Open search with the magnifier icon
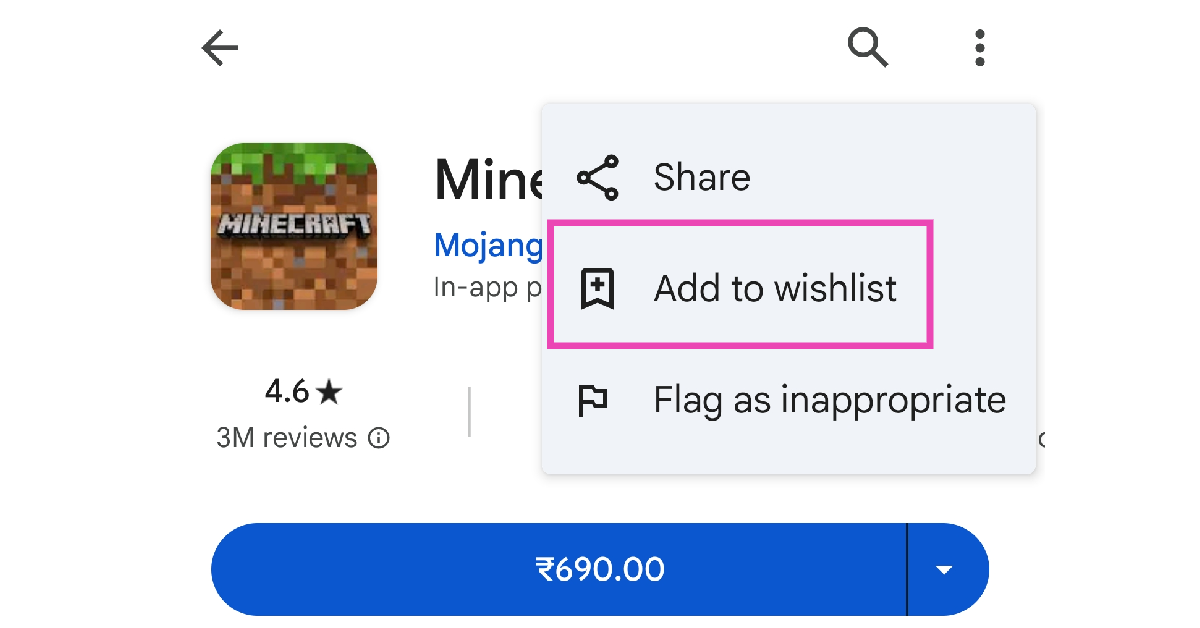Viewport: 1200px width, 628px height. pos(868,47)
